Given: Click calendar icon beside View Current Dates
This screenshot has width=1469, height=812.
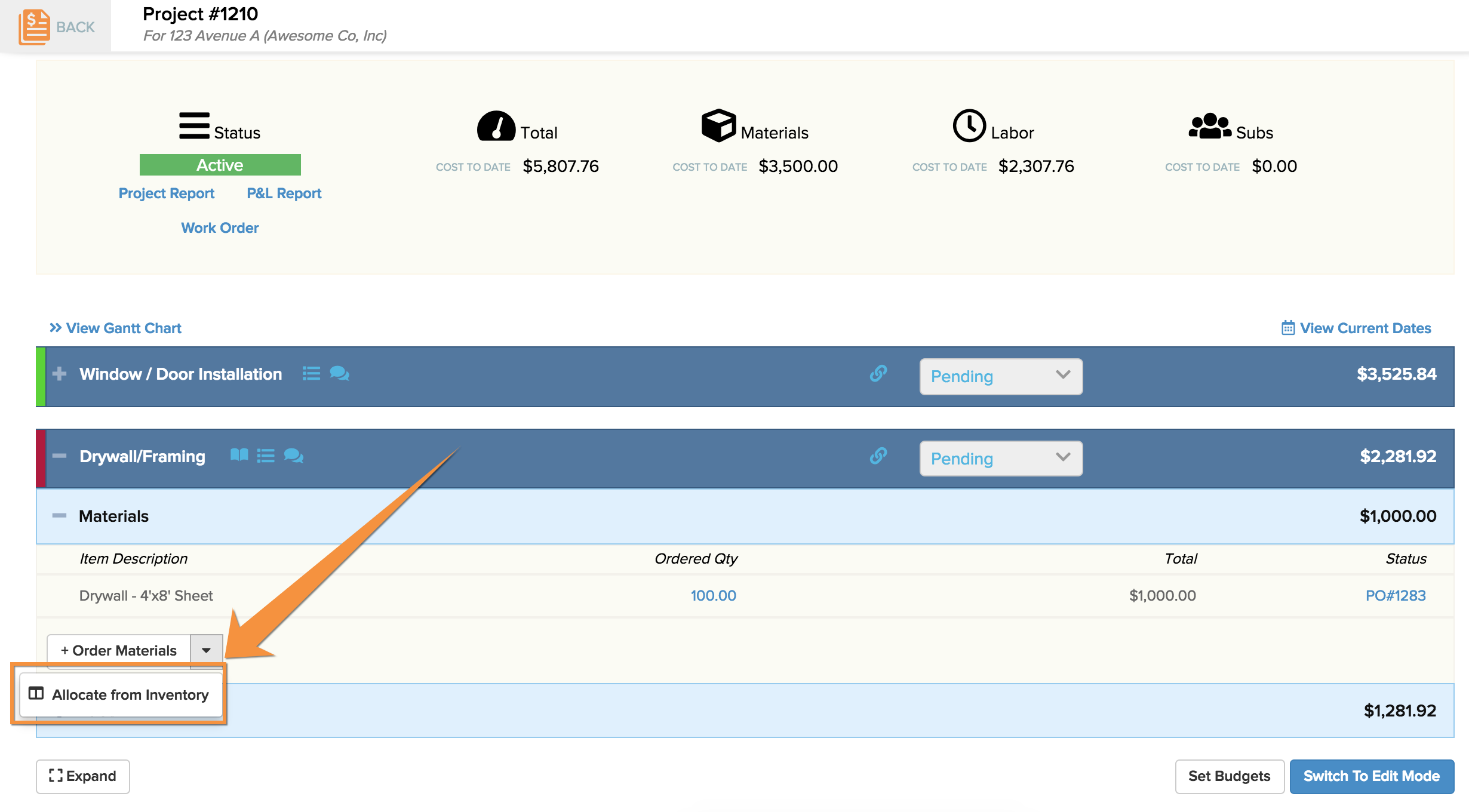Looking at the screenshot, I should (x=1288, y=328).
